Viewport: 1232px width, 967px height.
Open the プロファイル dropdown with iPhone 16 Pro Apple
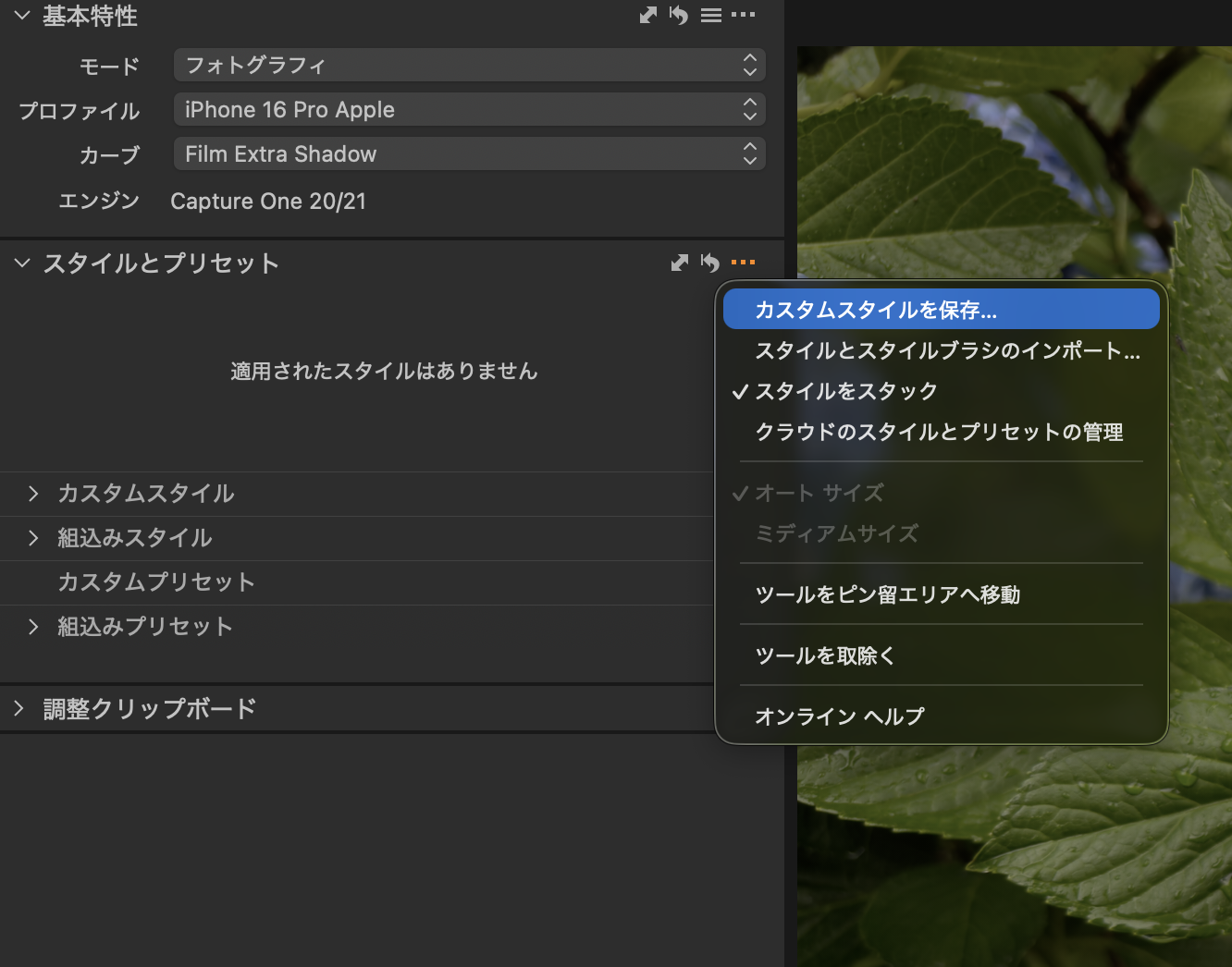click(x=470, y=109)
